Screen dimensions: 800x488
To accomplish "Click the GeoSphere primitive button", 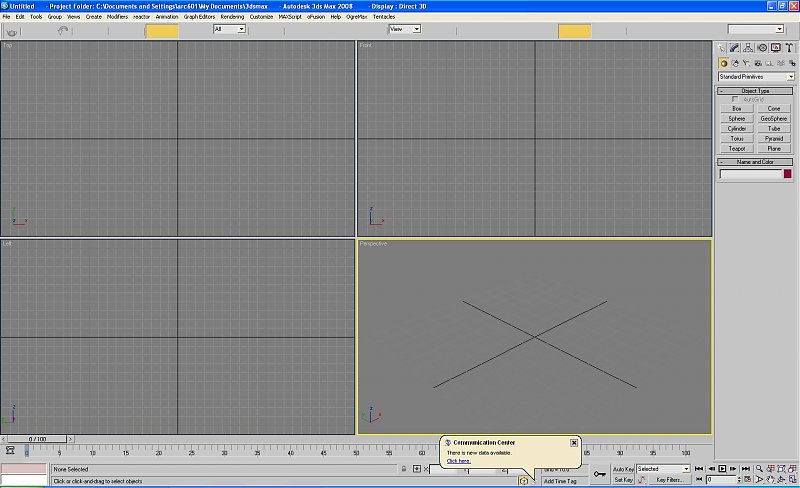I will click(774, 118).
